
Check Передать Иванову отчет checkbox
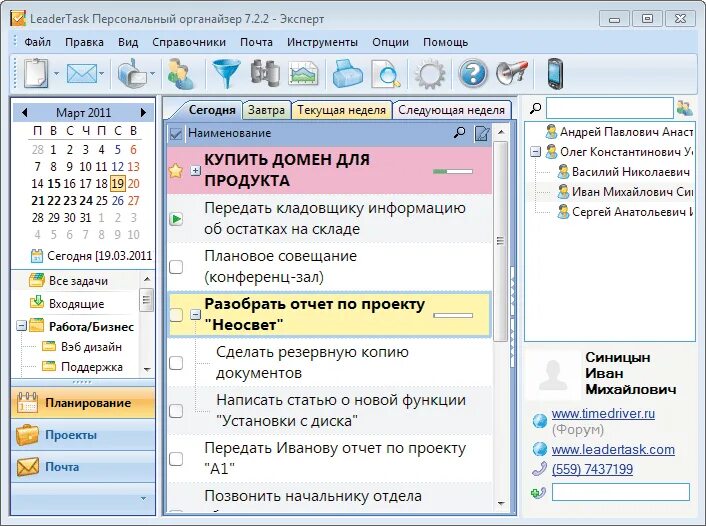click(x=176, y=459)
